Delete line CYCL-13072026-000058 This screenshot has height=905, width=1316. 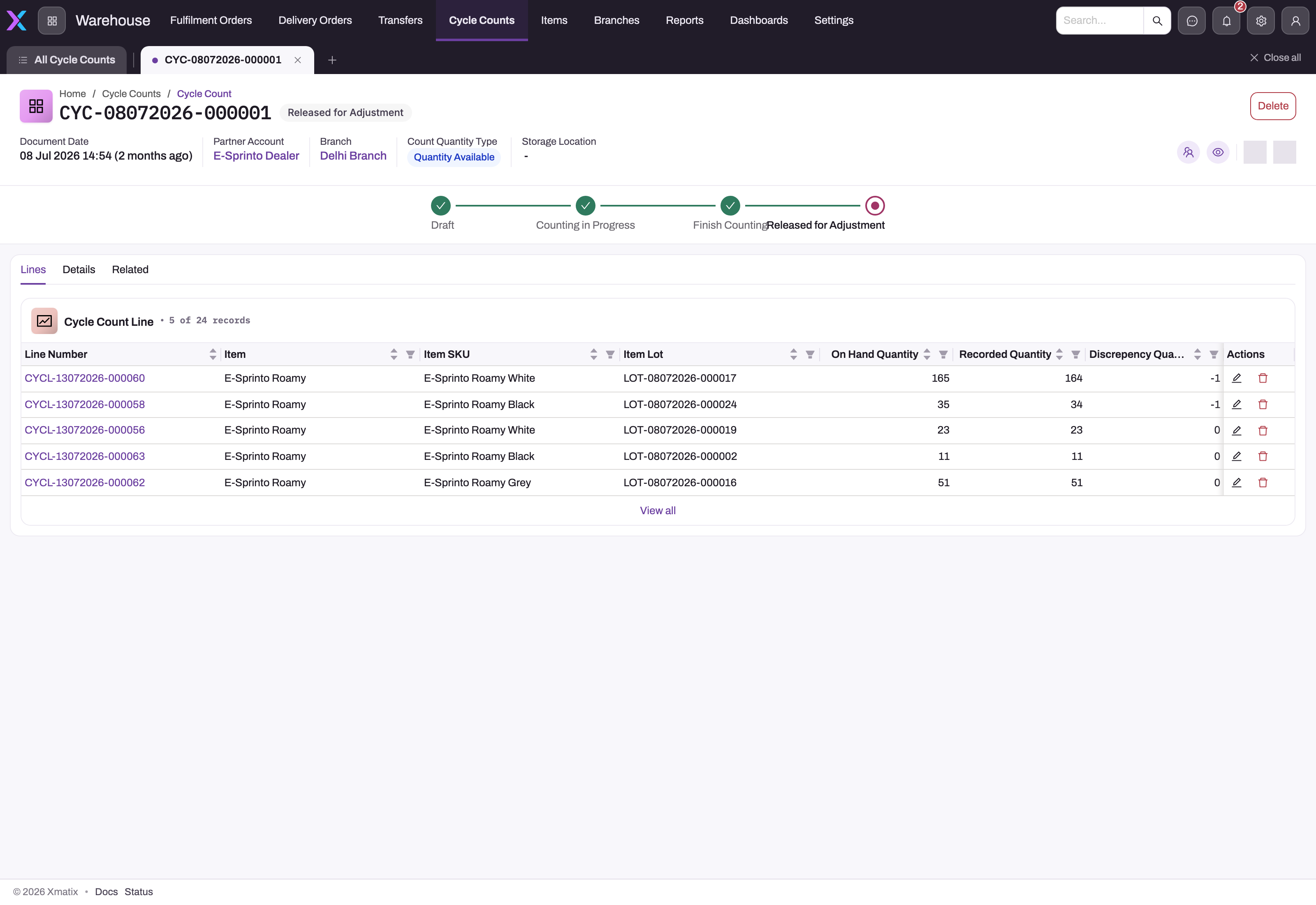pyautogui.click(x=1263, y=404)
